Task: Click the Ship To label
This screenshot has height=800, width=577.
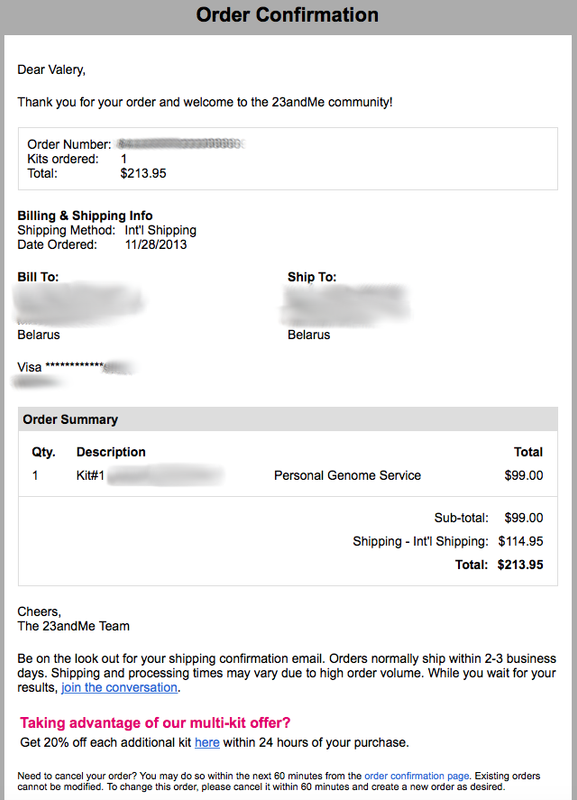Action: coord(312,277)
